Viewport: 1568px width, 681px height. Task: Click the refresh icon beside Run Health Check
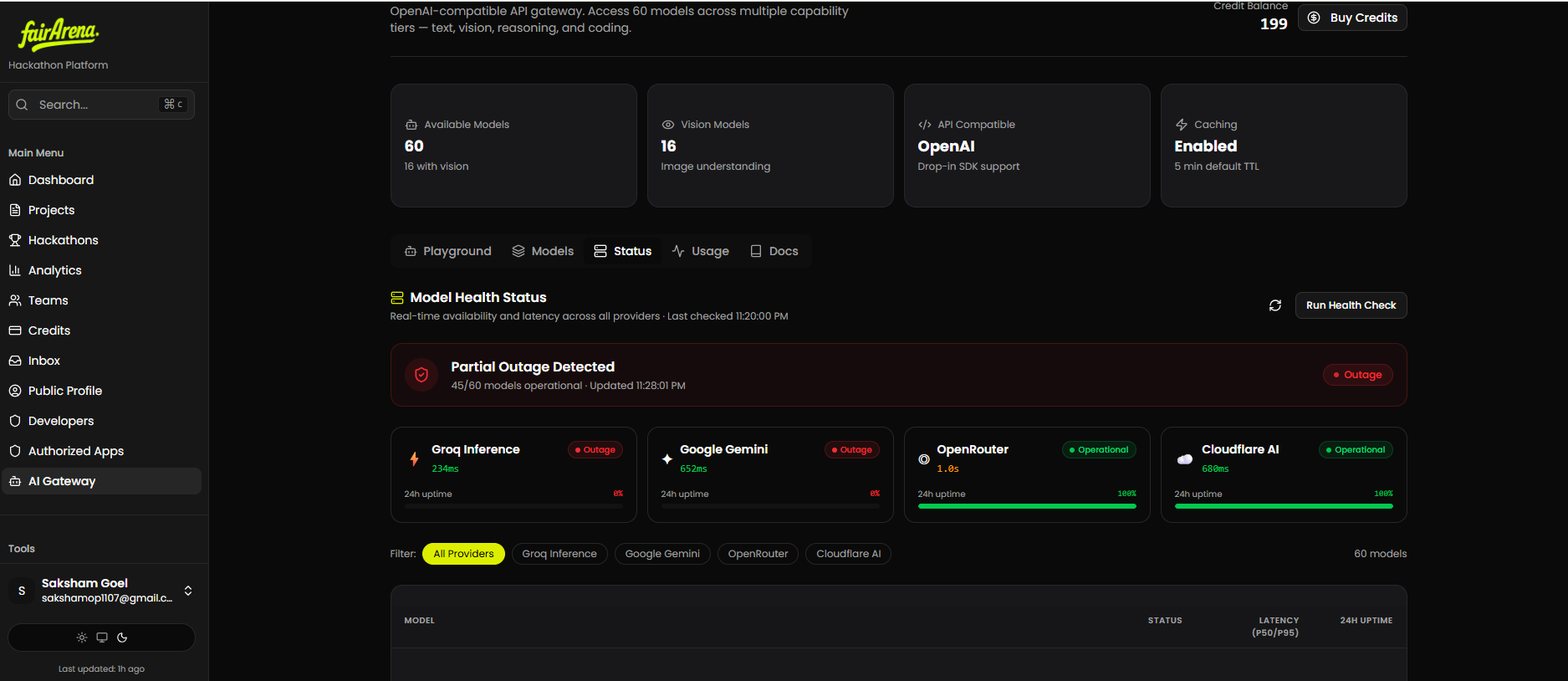click(x=1275, y=305)
